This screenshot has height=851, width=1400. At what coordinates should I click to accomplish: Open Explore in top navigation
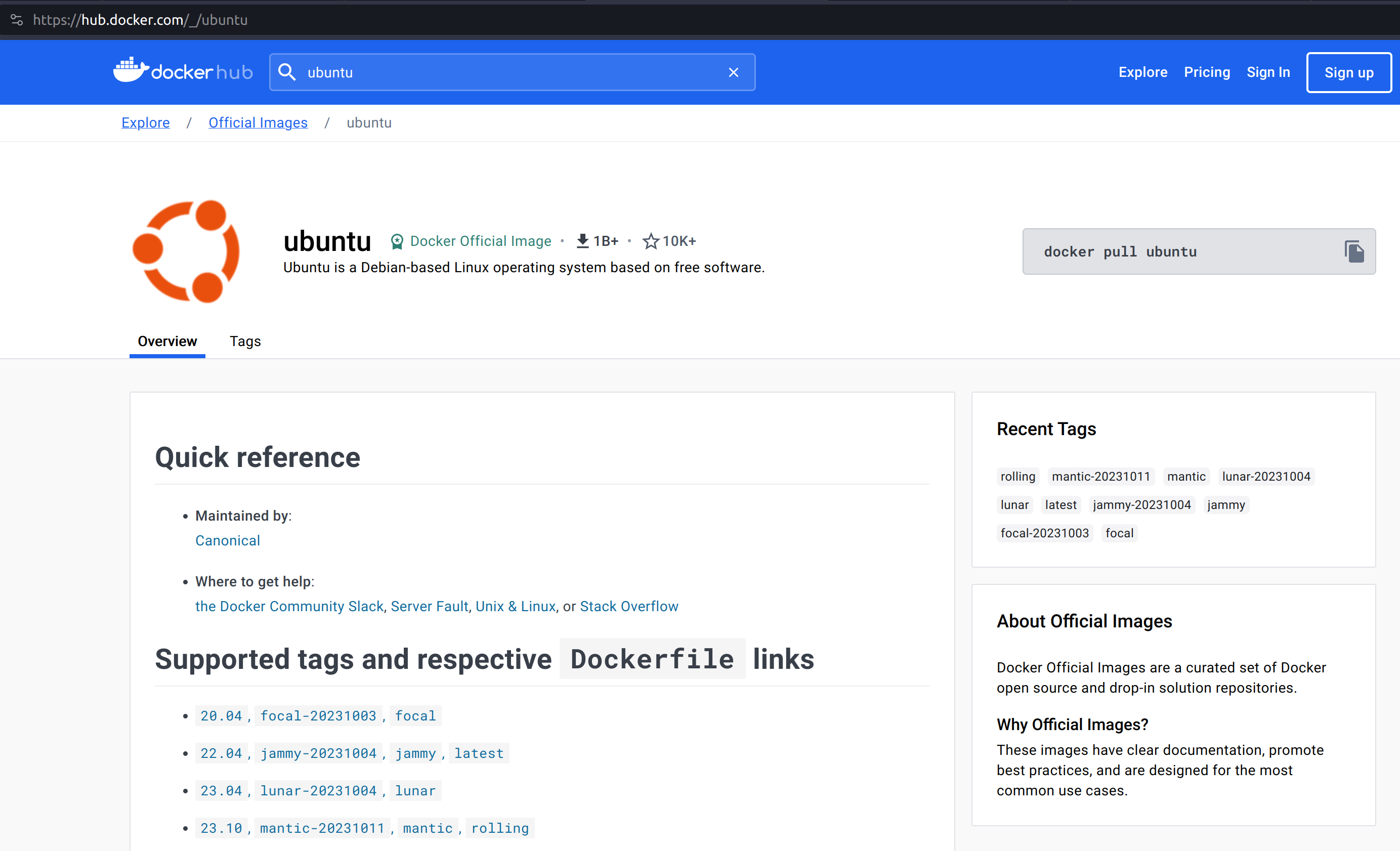1142,72
